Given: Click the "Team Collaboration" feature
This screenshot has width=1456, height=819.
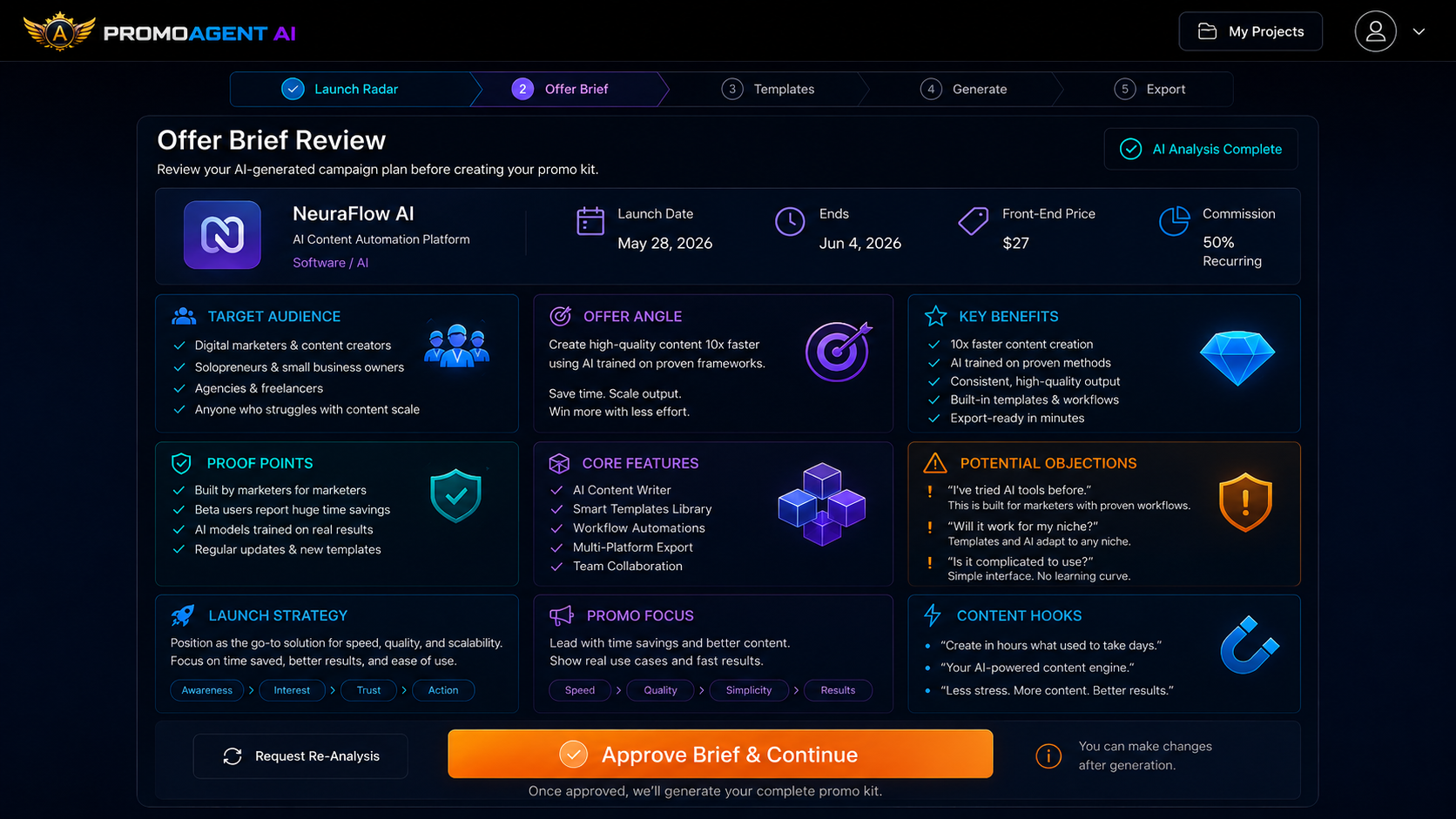Looking at the screenshot, I should [627, 566].
